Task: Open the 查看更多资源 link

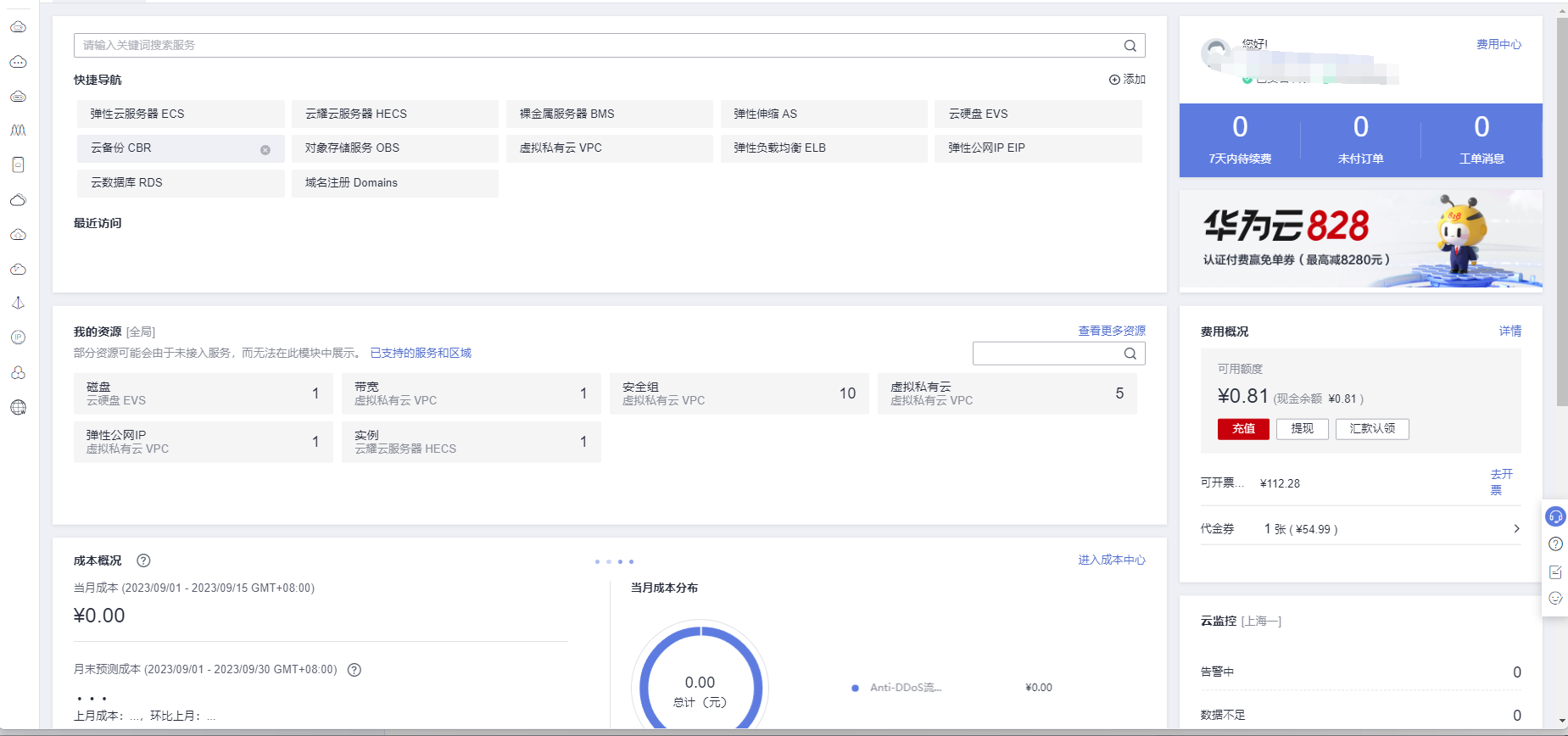Action: click(x=1112, y=331)
